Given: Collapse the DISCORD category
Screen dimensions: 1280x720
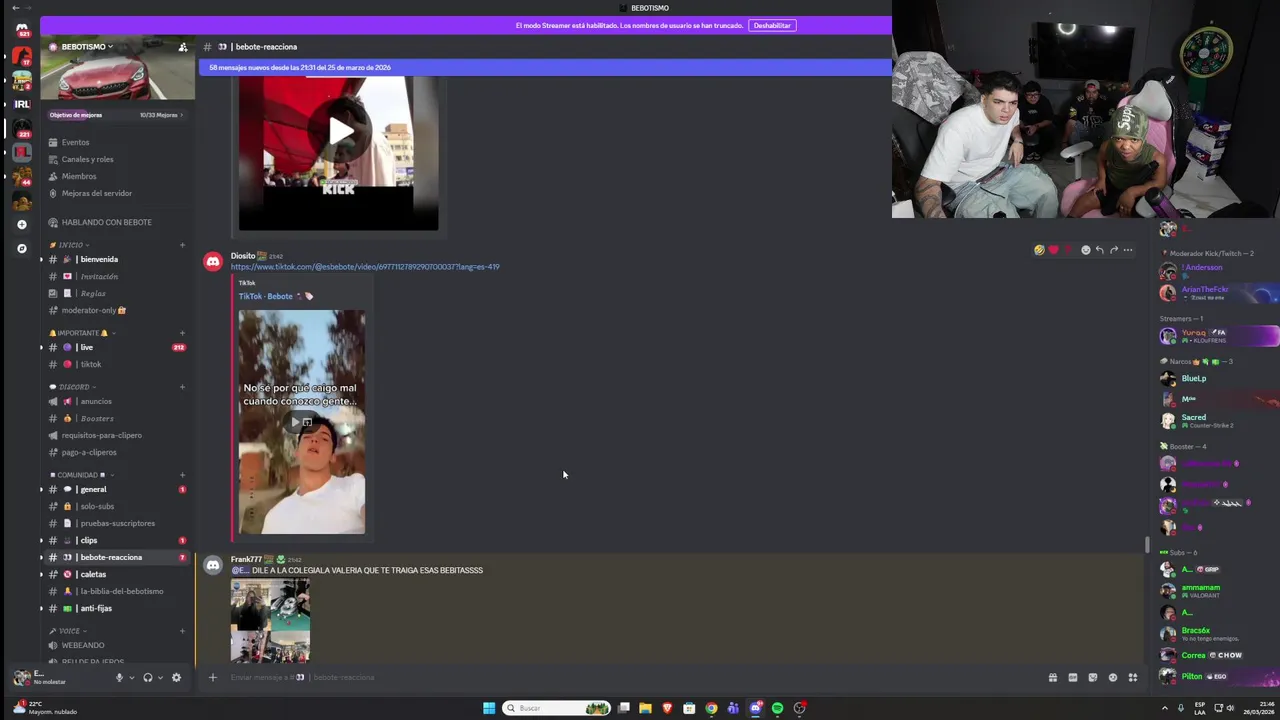Looking at the screenshot, I should pyautogui.click(x=72, y=387).
